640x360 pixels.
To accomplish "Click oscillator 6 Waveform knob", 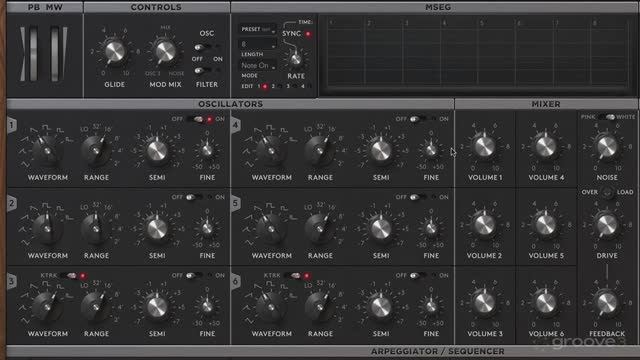I will pyautogui.click(x=271, y=307).
